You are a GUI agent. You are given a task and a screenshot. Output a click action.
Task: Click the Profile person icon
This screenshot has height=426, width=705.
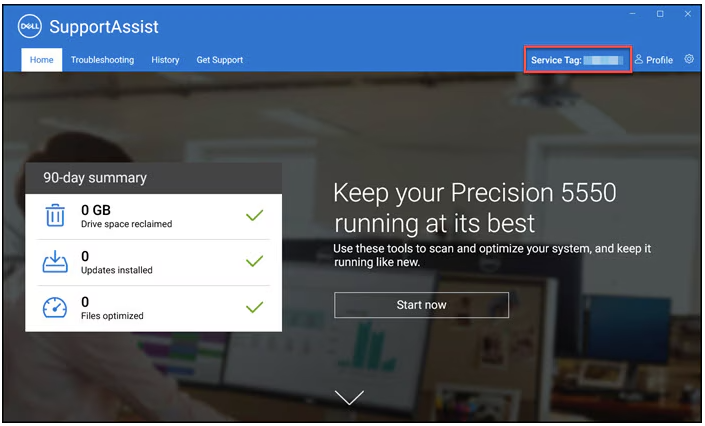click(638, 59)
